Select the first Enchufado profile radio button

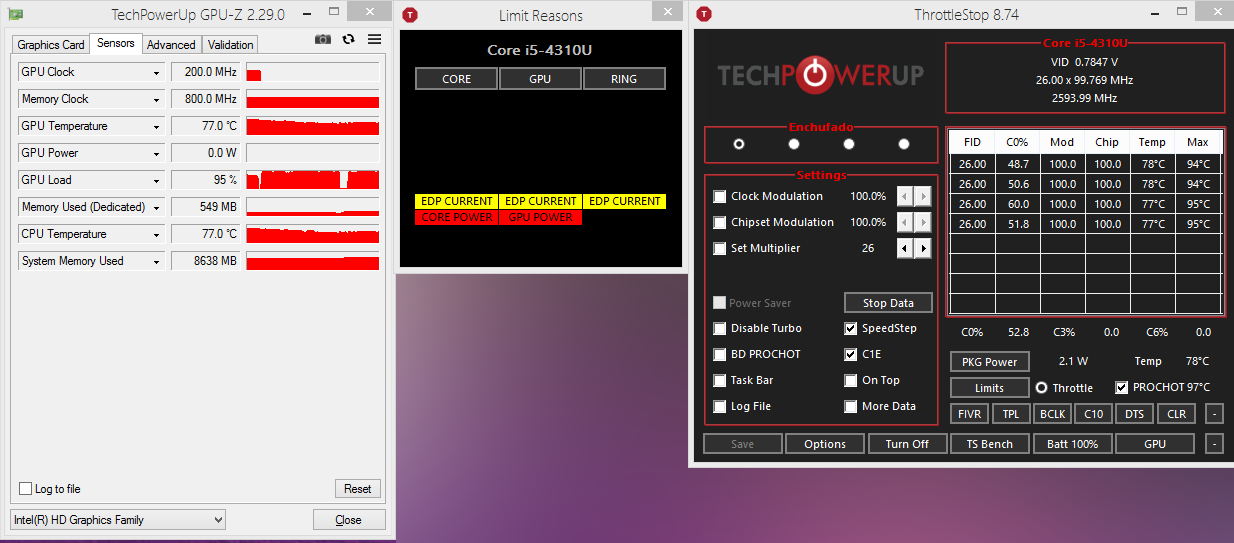click(x=739, y=144)
